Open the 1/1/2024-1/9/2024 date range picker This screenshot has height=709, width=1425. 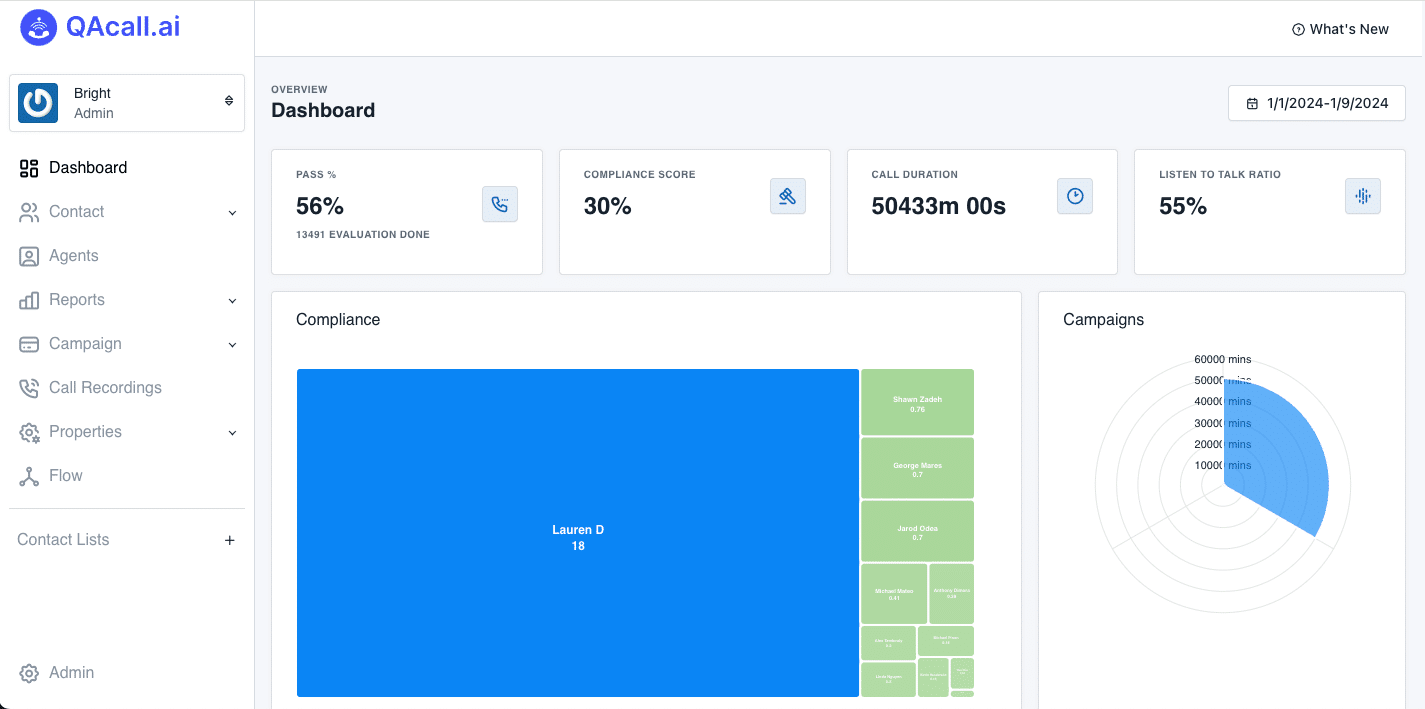1316,102
